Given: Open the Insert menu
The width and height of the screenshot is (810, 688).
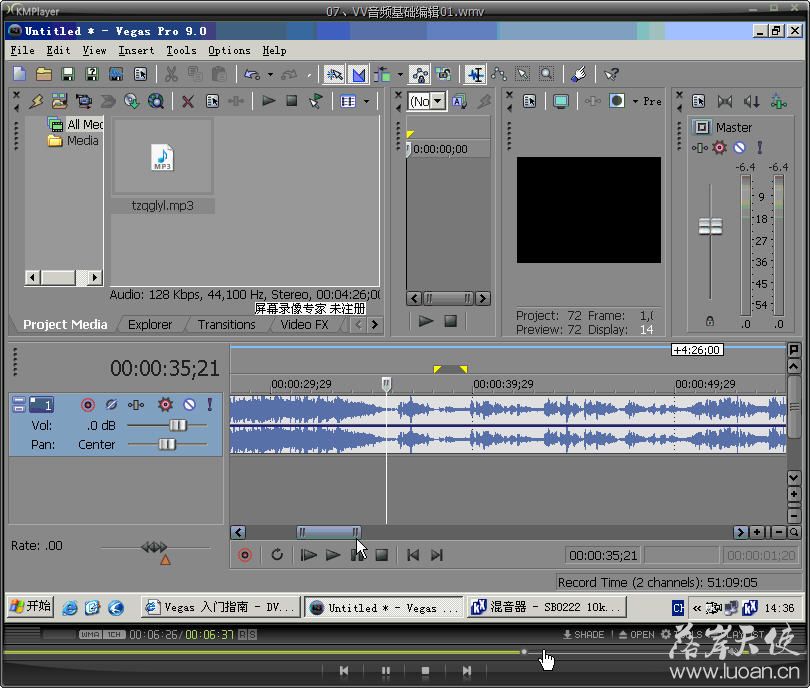Looking at the screenshot, I should pyautogui.click(x=136, y=51).
